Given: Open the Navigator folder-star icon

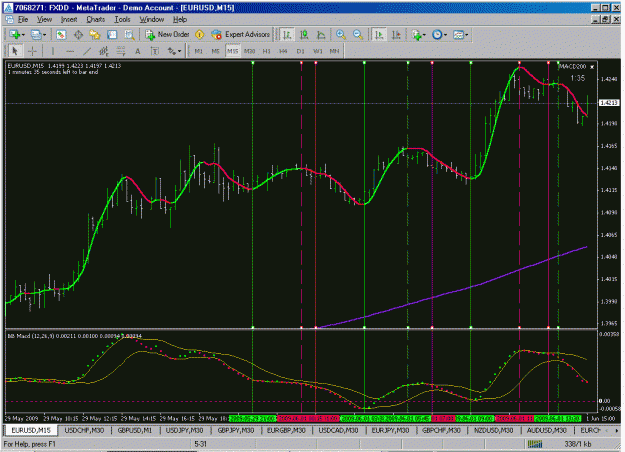Looking at the screenshot, I should (x=95, y=35).
